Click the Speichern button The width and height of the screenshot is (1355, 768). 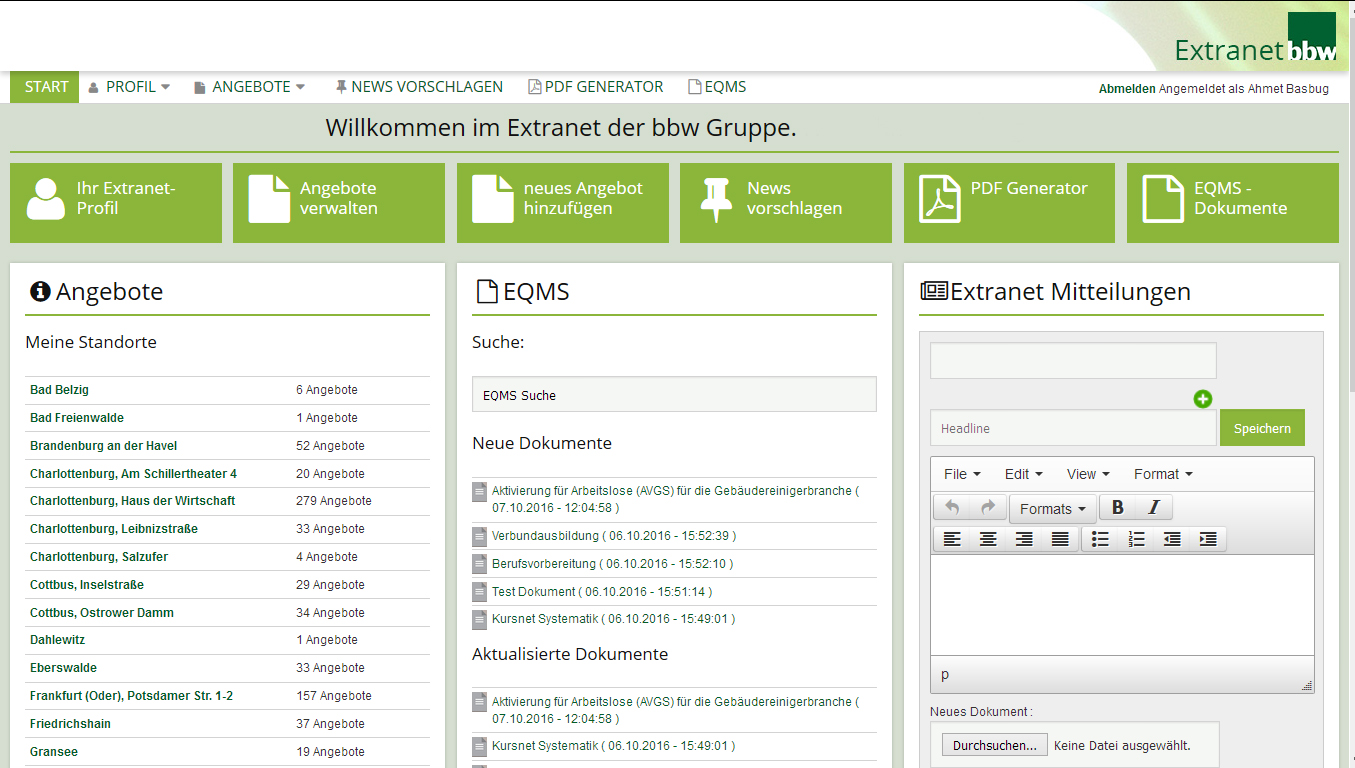1262,428
